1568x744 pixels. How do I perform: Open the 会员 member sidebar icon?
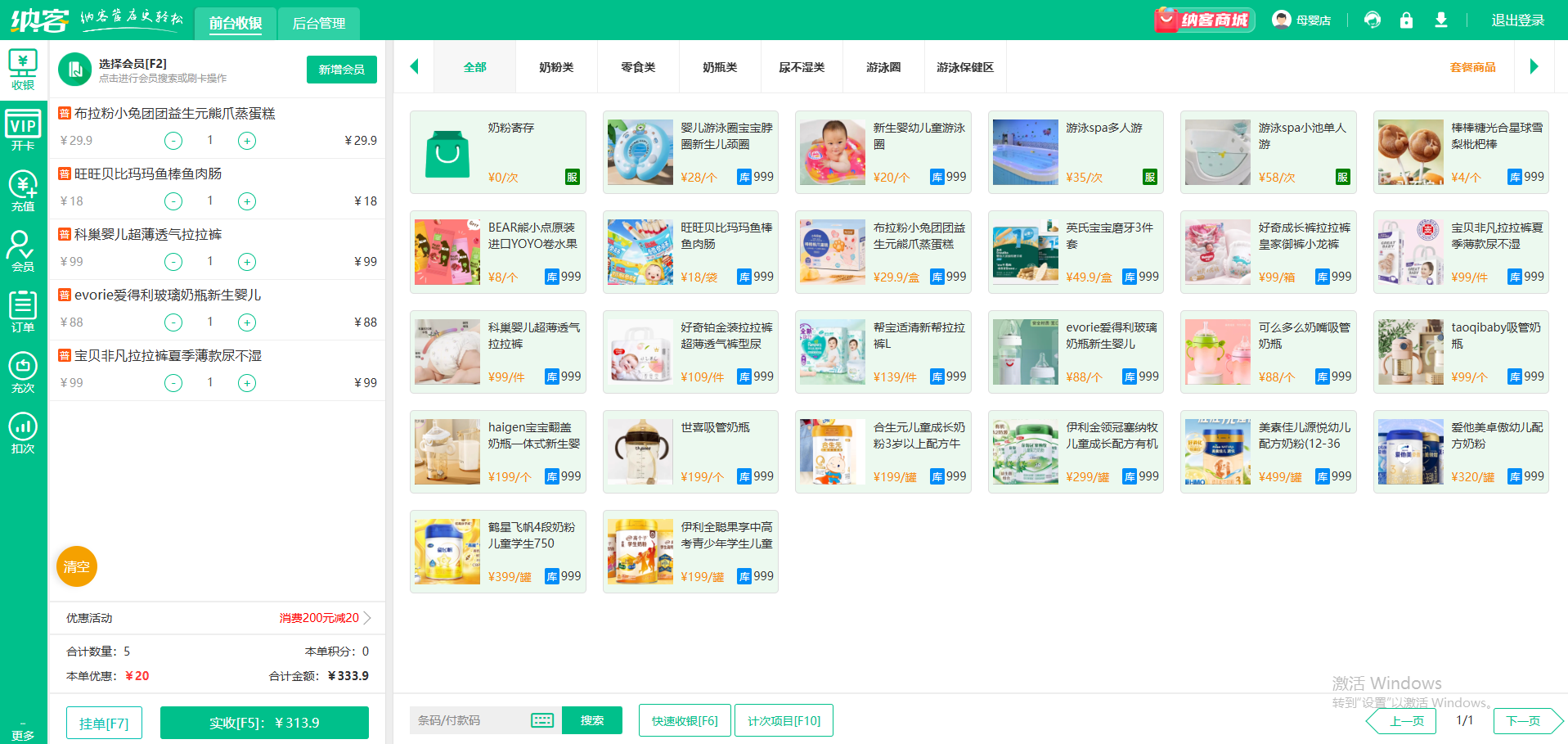pyautogui.click(x=23, y=251)
